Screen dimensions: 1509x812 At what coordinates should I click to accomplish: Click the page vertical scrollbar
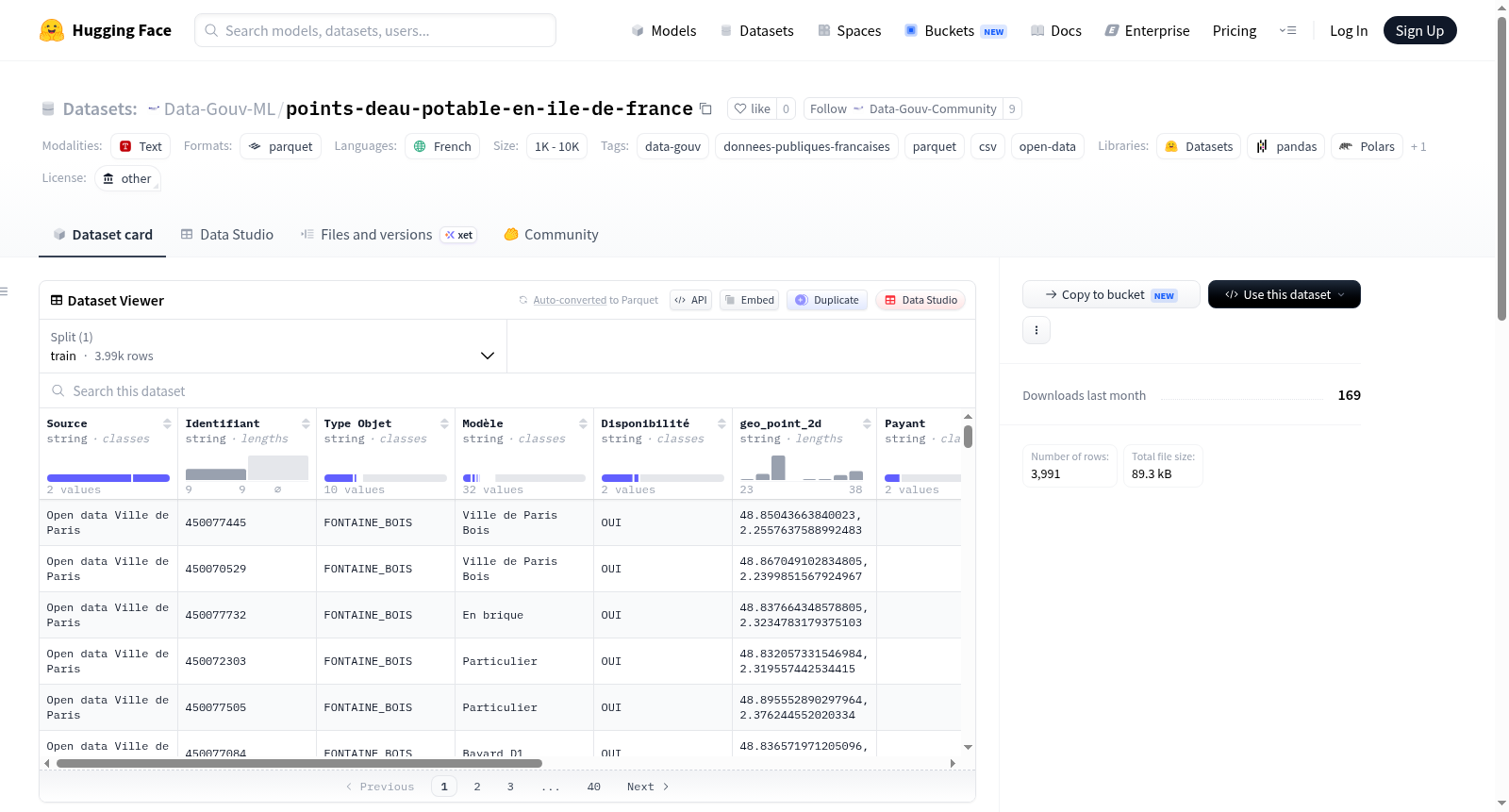1502,170
